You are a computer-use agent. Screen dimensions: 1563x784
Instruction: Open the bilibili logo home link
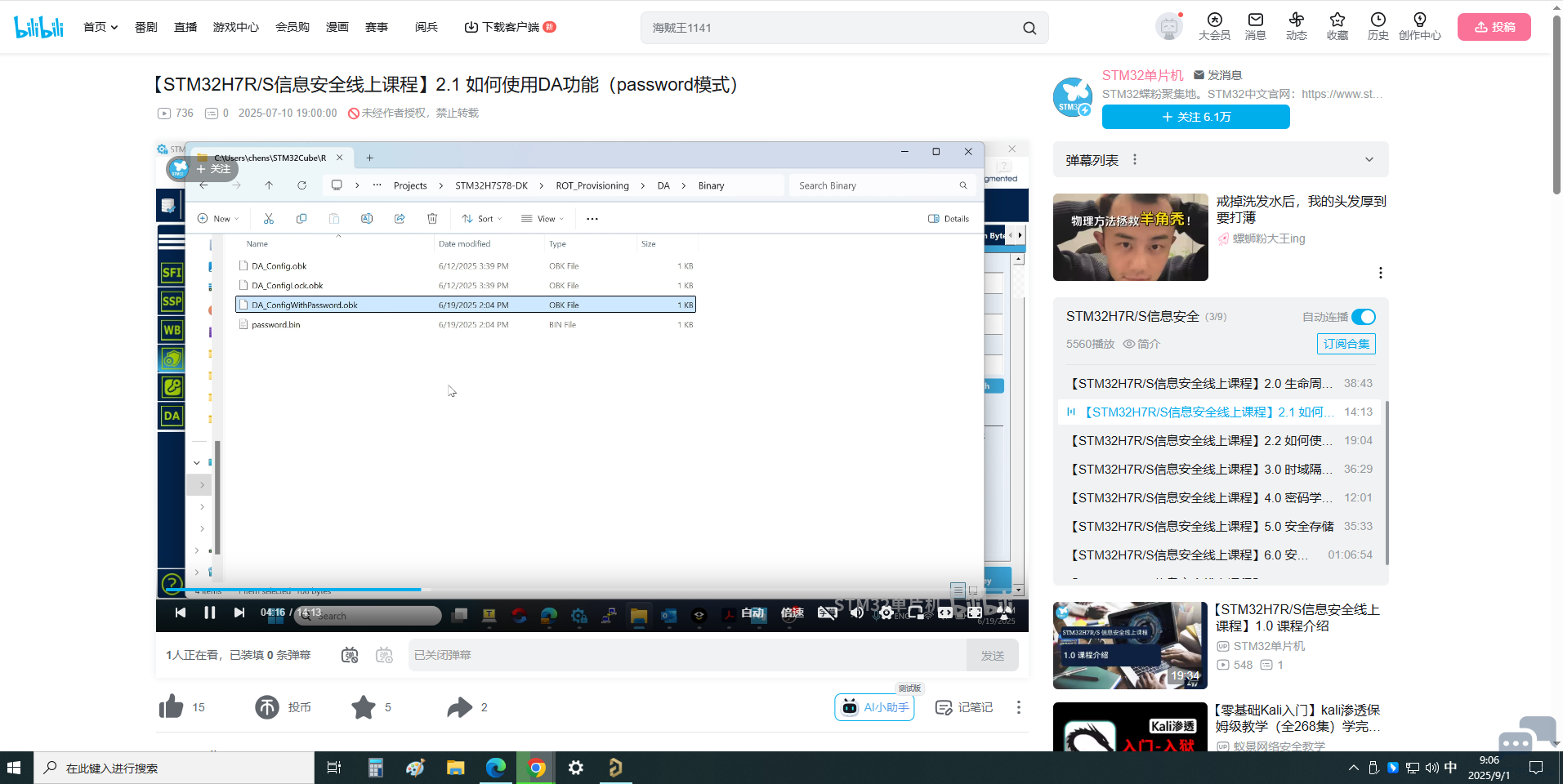coord(39,27)
